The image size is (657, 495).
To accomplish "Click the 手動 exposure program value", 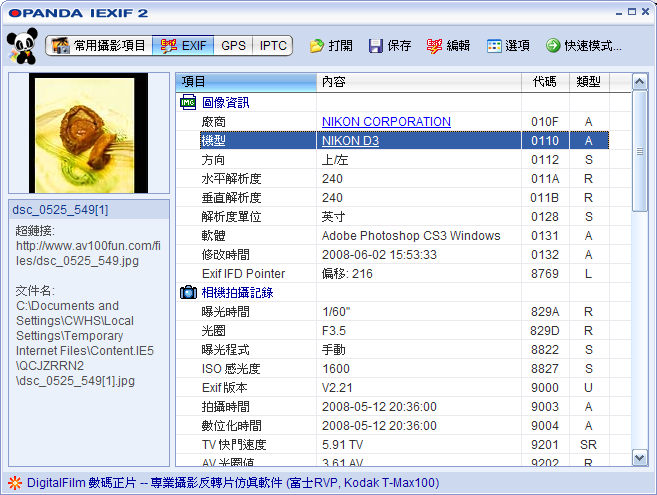I will tap(333, 350).
